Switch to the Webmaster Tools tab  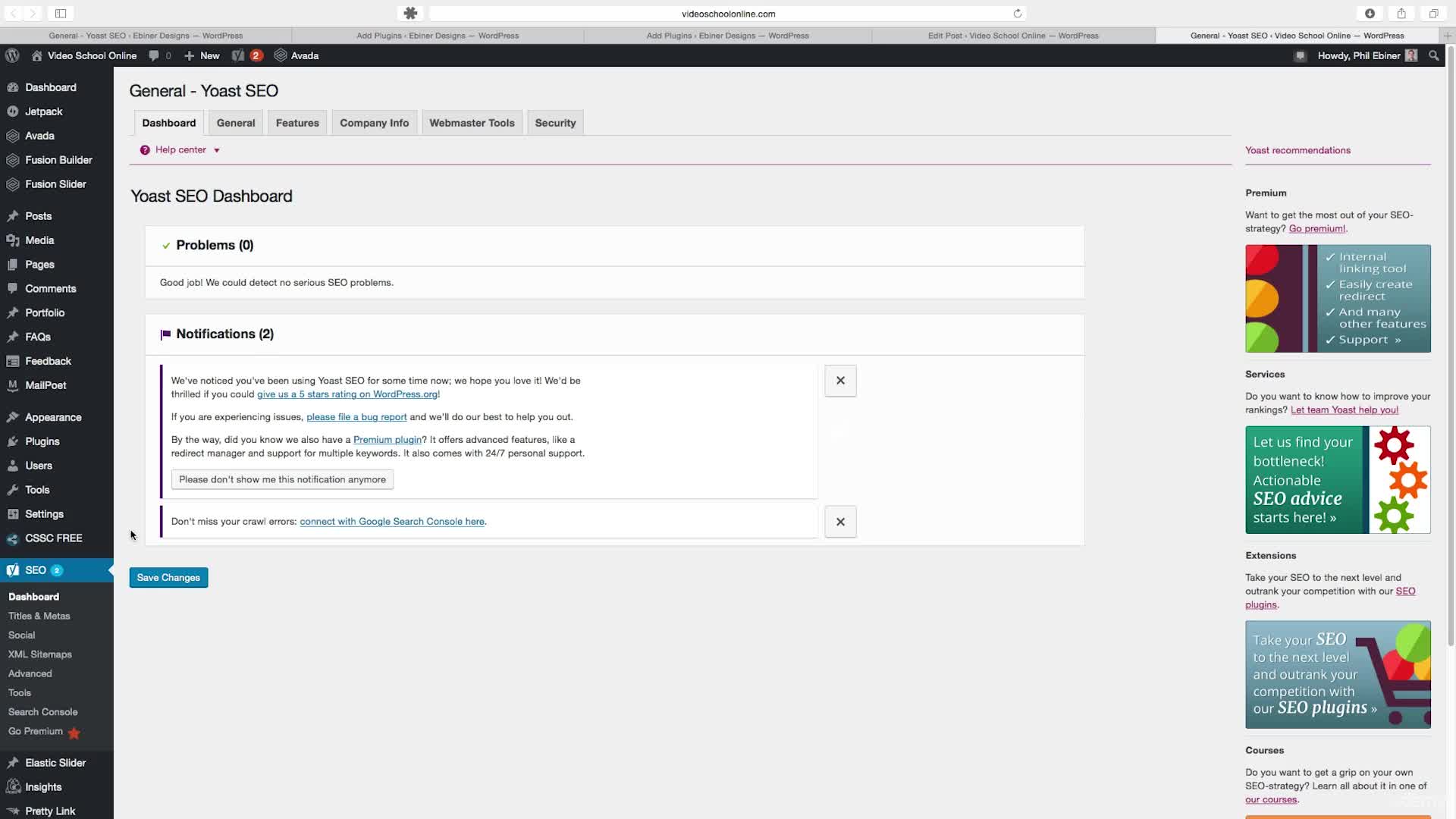tap(472, 123)
